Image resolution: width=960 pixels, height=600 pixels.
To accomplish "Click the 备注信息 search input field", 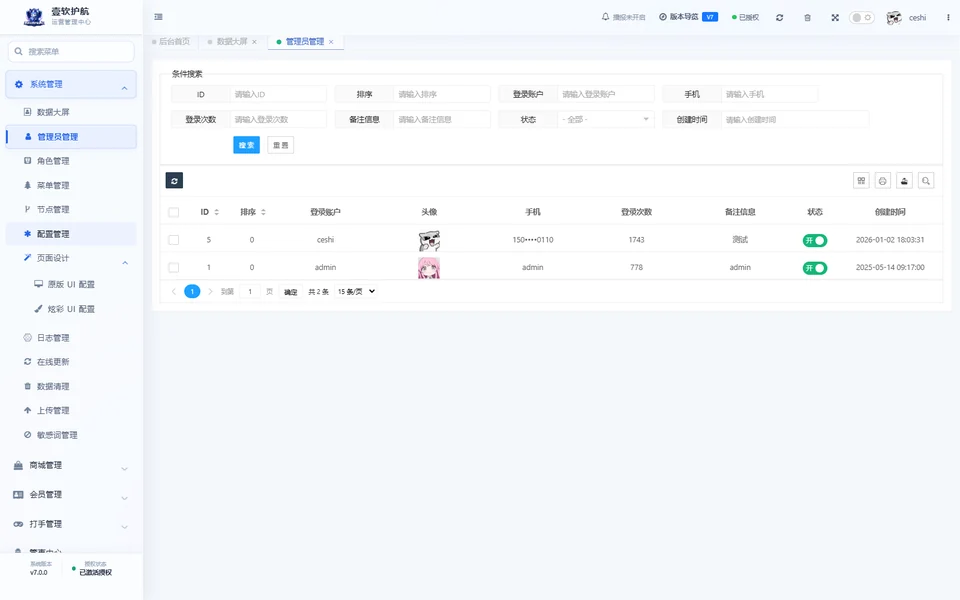I will [441, 119].
